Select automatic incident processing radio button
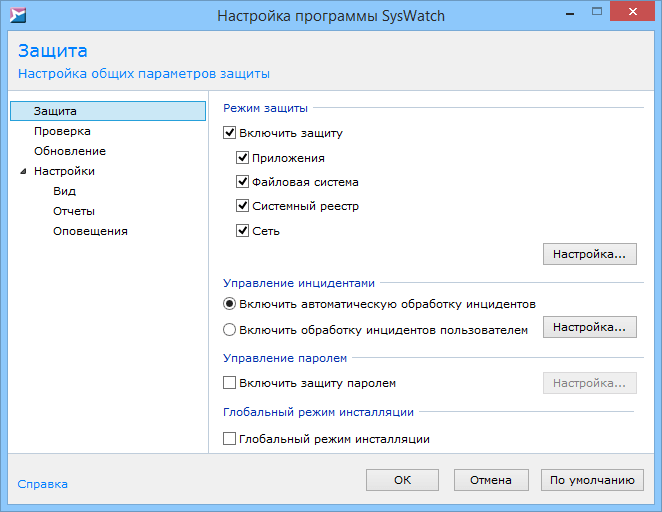 pos(230,304)
